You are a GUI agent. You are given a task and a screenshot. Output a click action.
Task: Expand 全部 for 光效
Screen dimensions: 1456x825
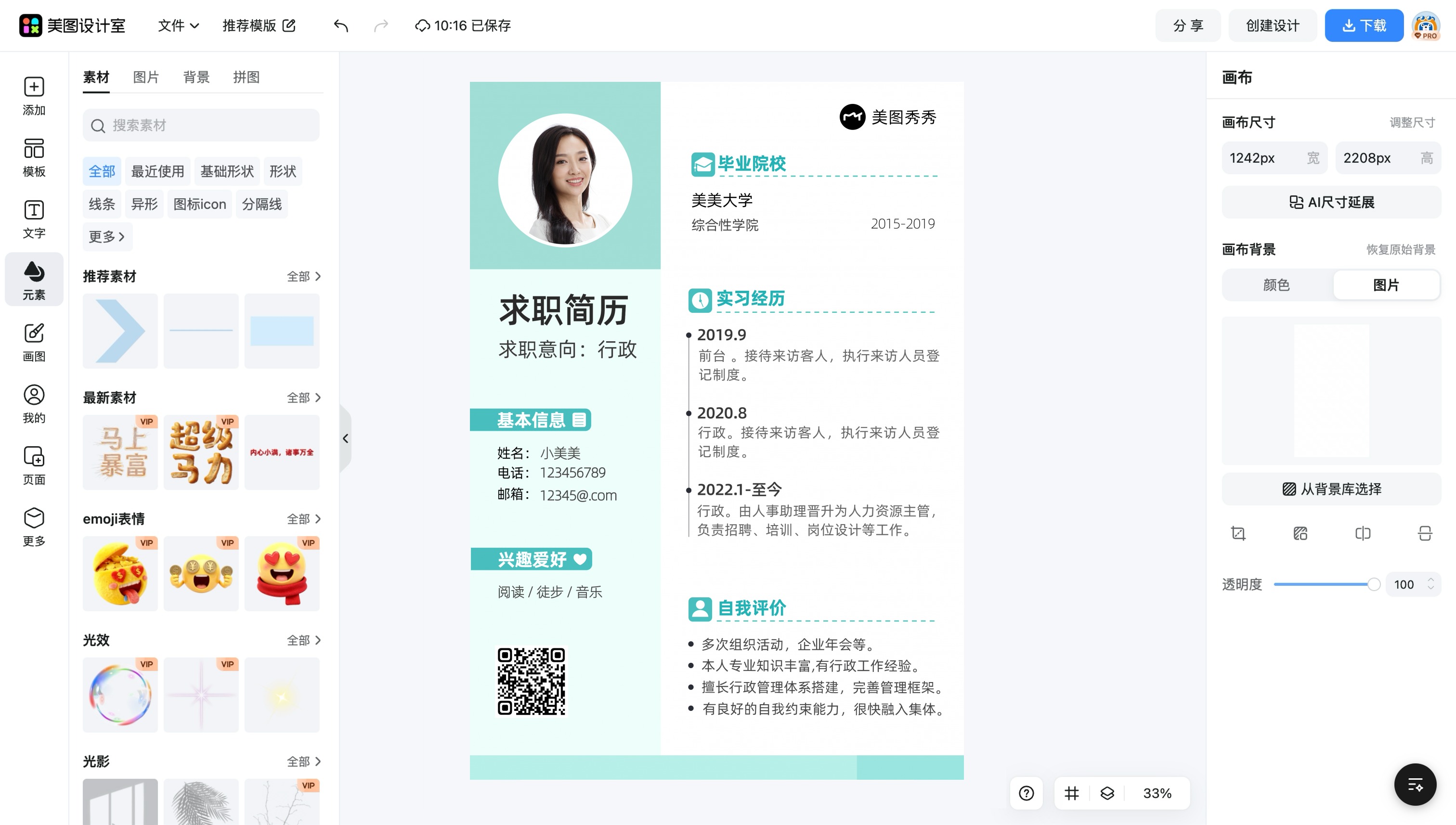(304, 640)
